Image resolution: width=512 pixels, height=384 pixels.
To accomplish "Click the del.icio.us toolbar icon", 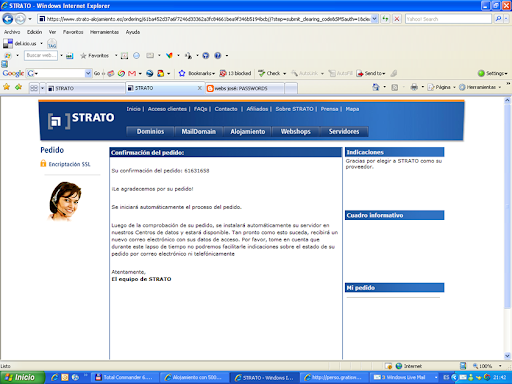I will (x=8, y=43).
